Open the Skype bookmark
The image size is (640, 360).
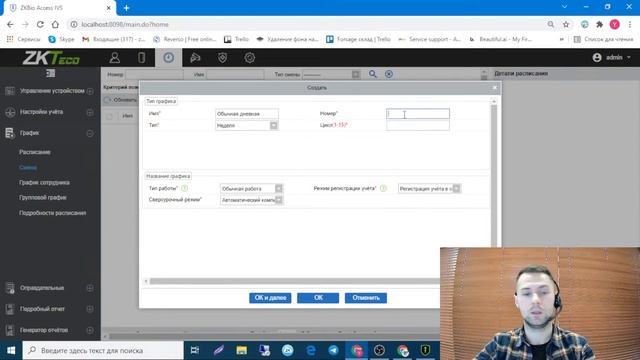61,39
